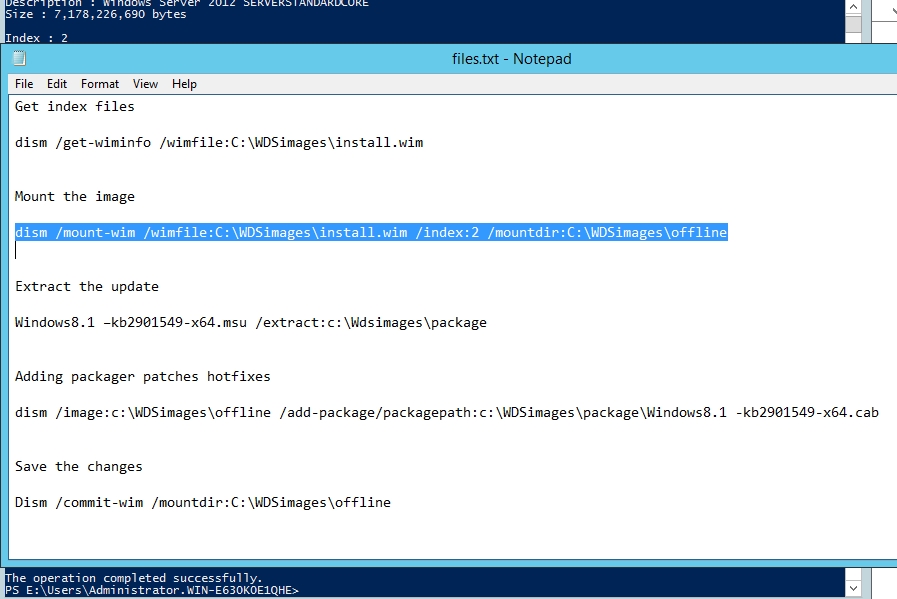Click the dism /add-package command line

click(446, 413)
